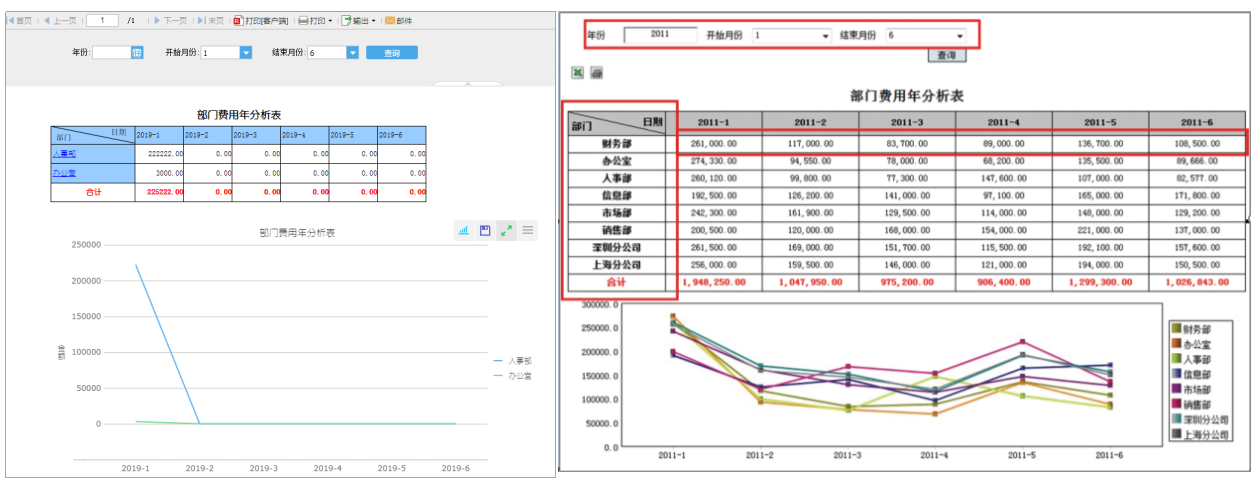Go to 下一页 next page
1260x485 pixels.
click(170, 20)
